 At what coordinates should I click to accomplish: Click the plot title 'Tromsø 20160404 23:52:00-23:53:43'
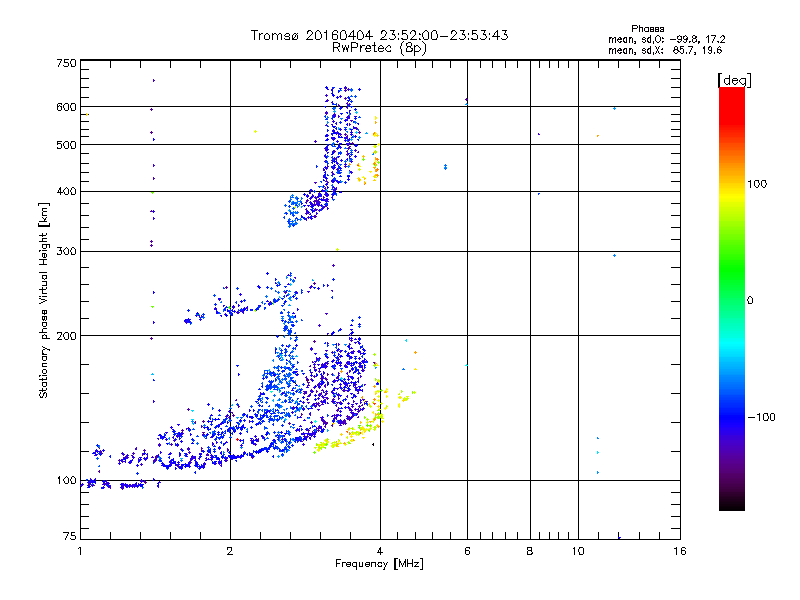379,35
